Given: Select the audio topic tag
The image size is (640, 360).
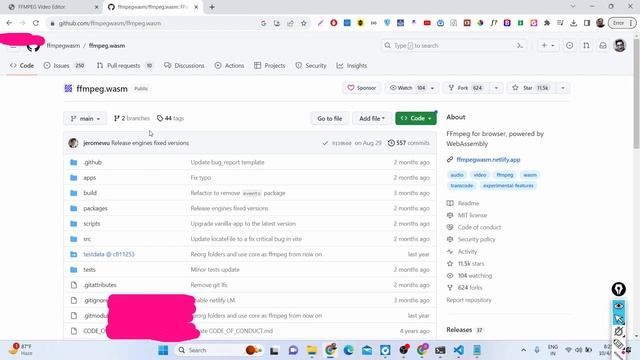Looking at the screenshot, I should pos(457,175).
